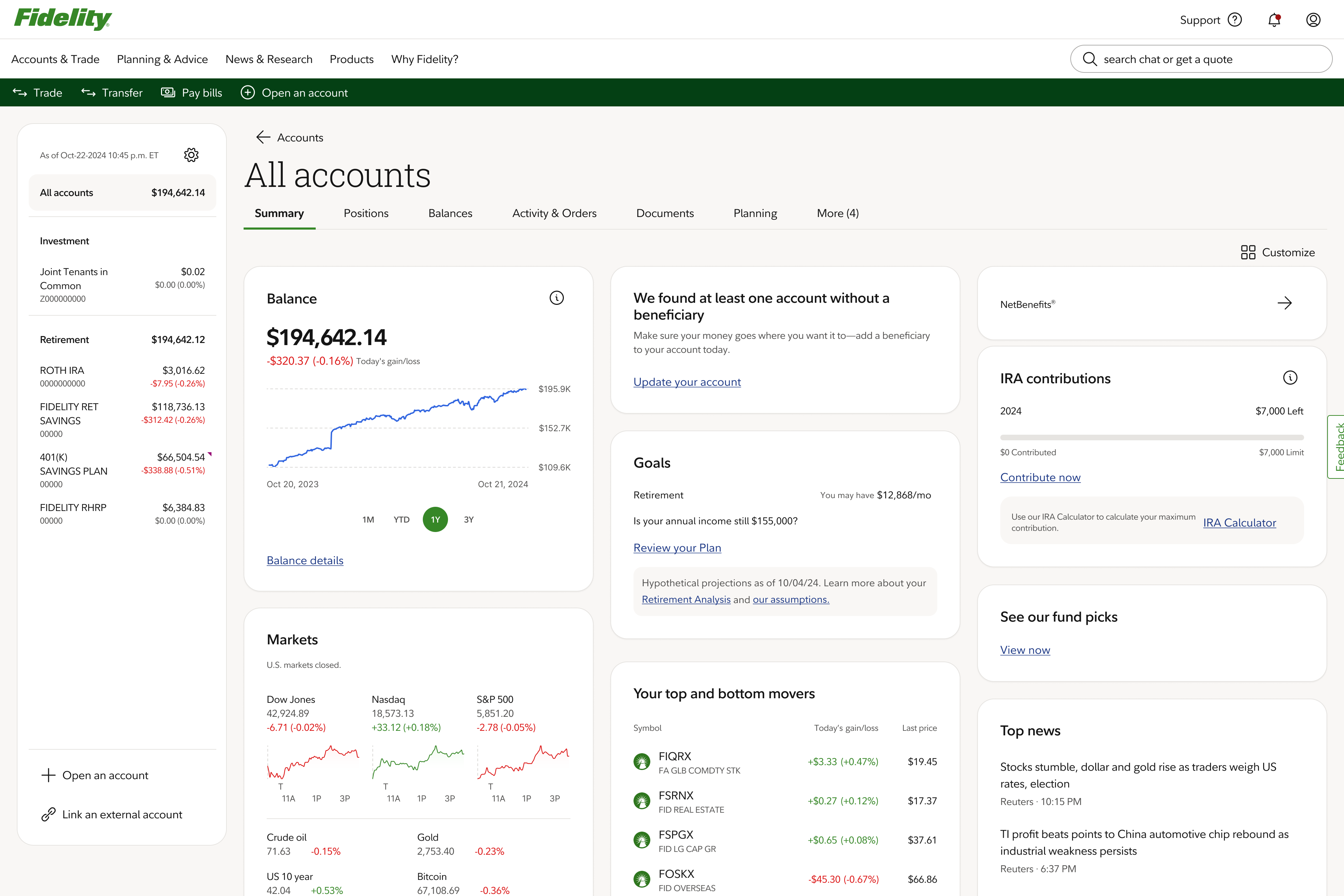
Task: Click the search magnifier icon
Action: pos(1090,59)
